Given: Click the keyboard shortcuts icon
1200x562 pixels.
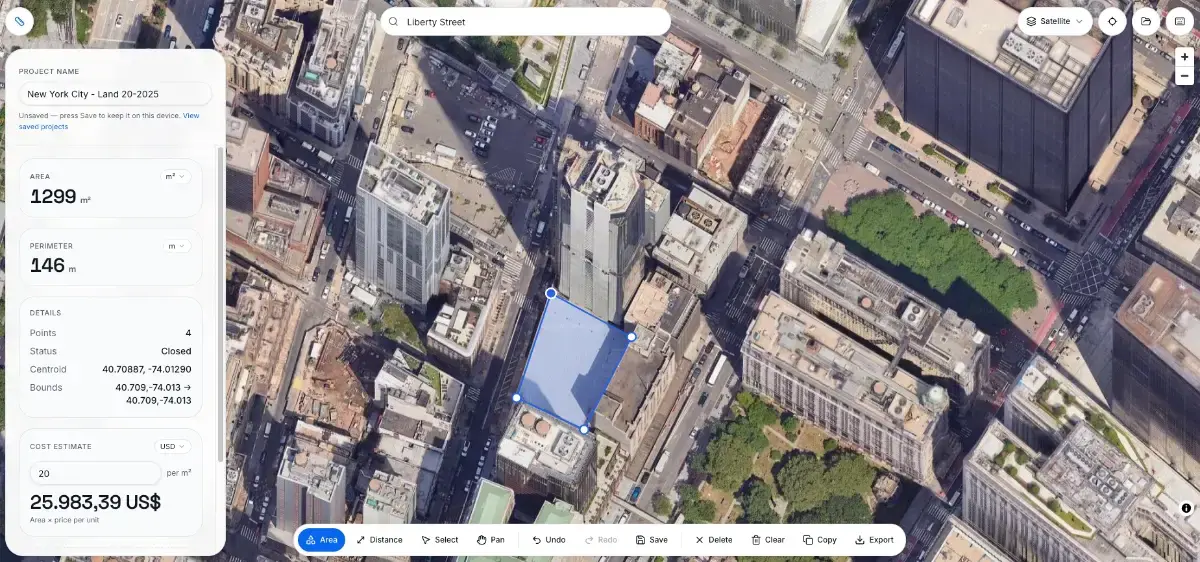Looking at the screenshot, I should click(x=1180, y=21).
